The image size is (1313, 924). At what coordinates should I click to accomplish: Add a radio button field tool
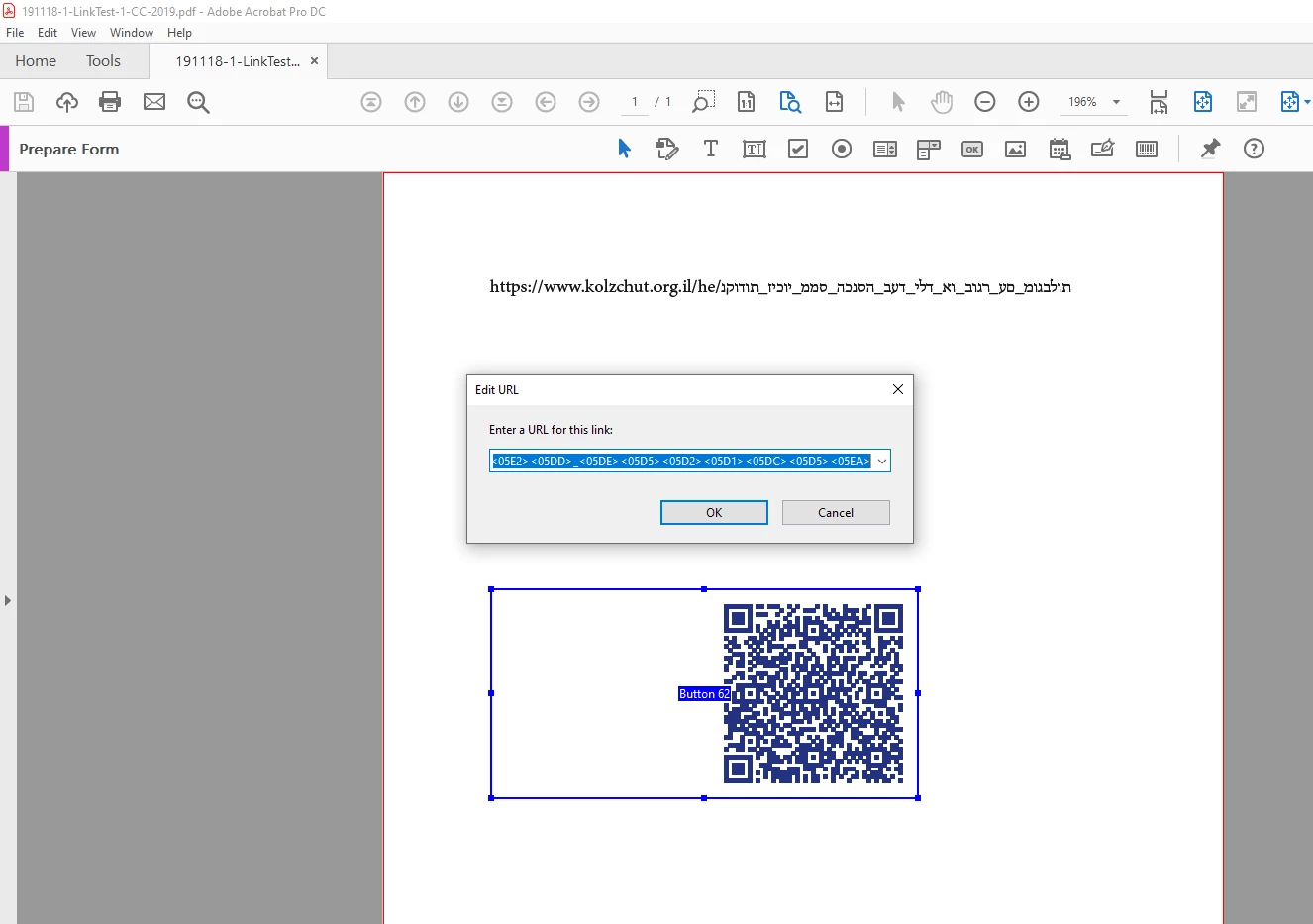click(842, 149)
